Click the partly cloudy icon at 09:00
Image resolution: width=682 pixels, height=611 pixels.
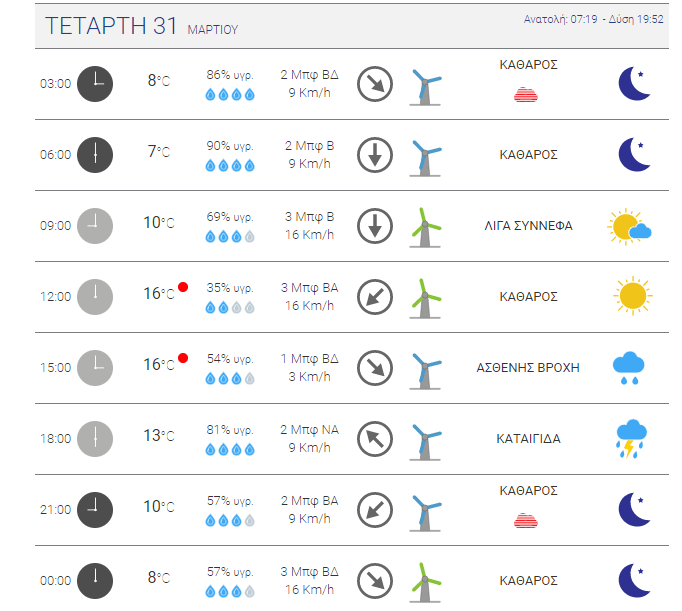629,227
